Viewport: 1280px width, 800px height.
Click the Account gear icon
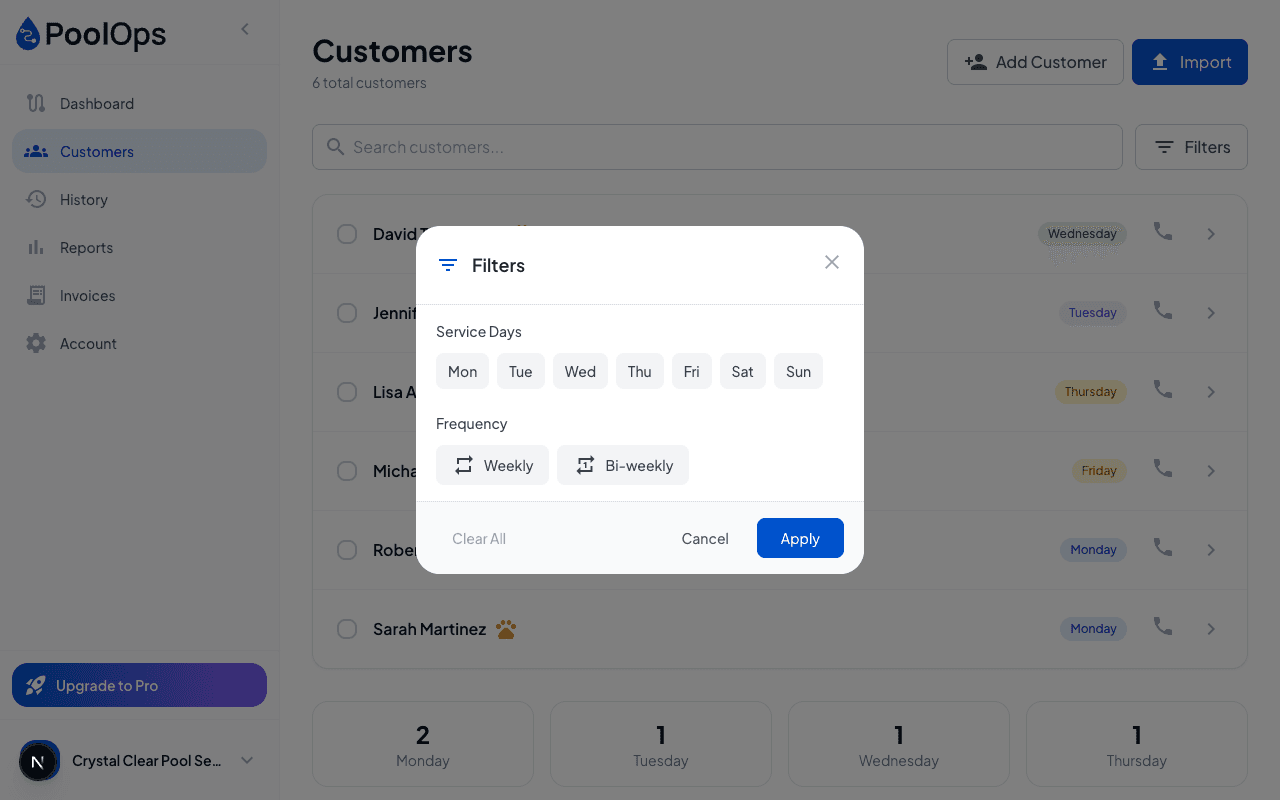click(x=36, y=343)
